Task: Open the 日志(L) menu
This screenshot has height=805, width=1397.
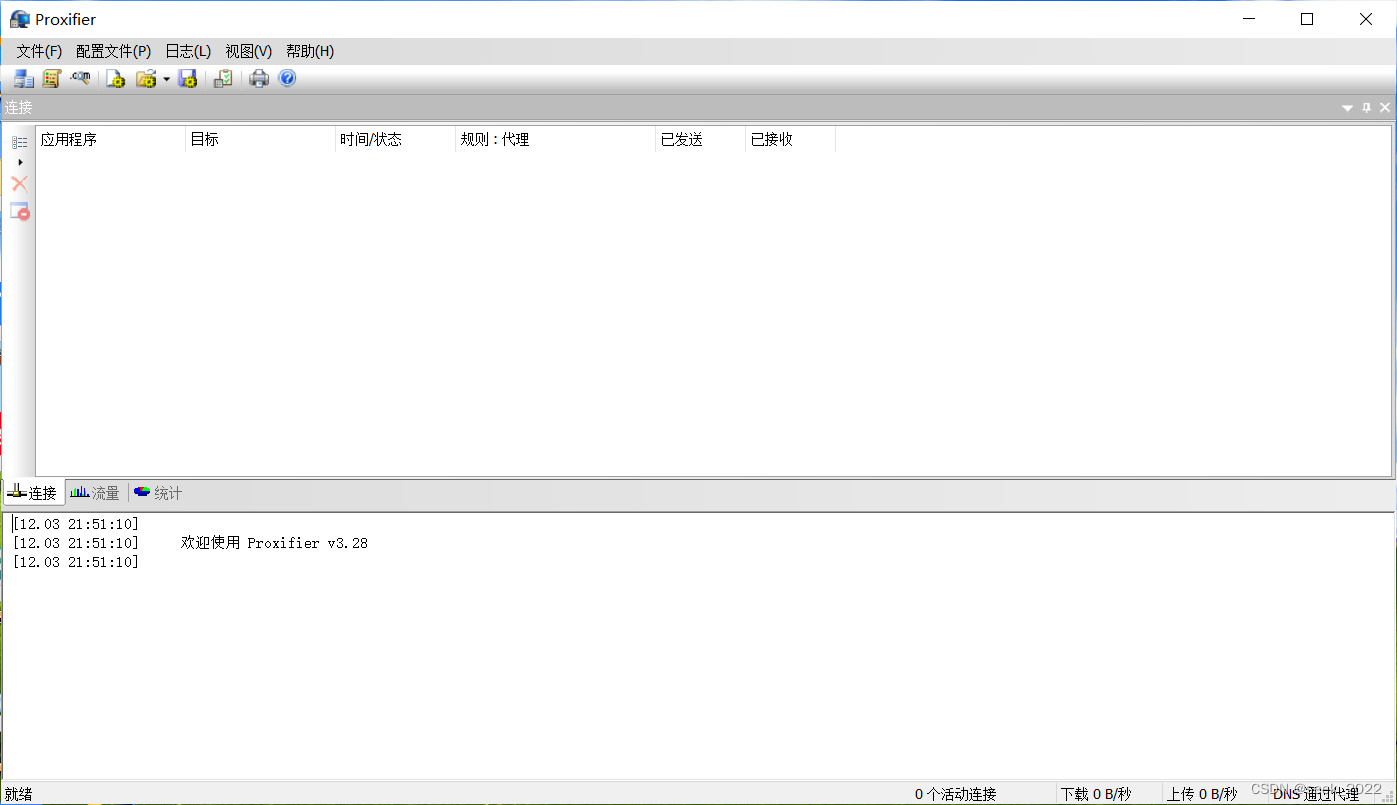Action: 188,51
